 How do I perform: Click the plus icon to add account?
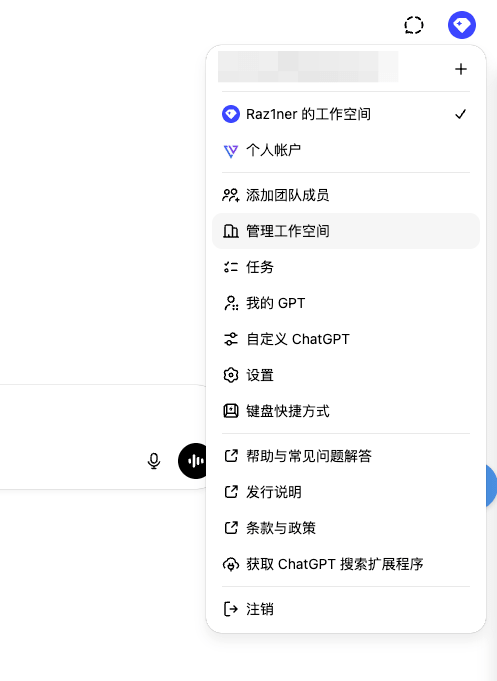(461, 69)
